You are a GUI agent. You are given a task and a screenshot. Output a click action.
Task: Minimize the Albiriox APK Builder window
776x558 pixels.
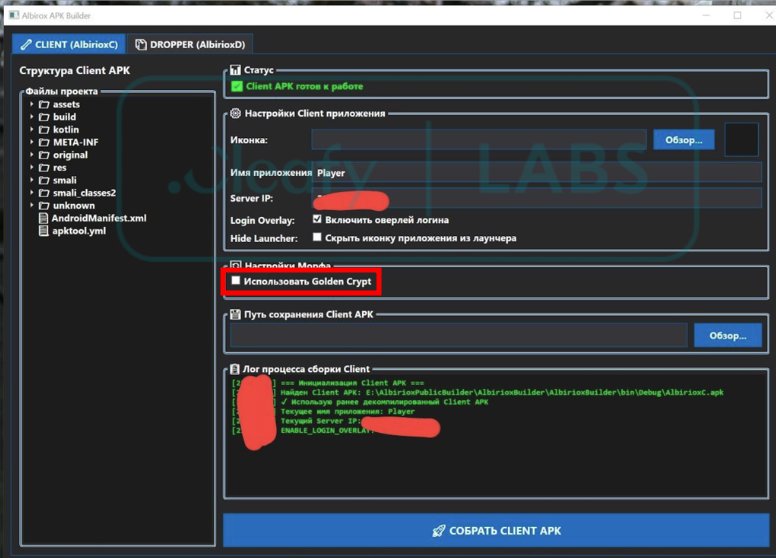click(x=706, y=15)
